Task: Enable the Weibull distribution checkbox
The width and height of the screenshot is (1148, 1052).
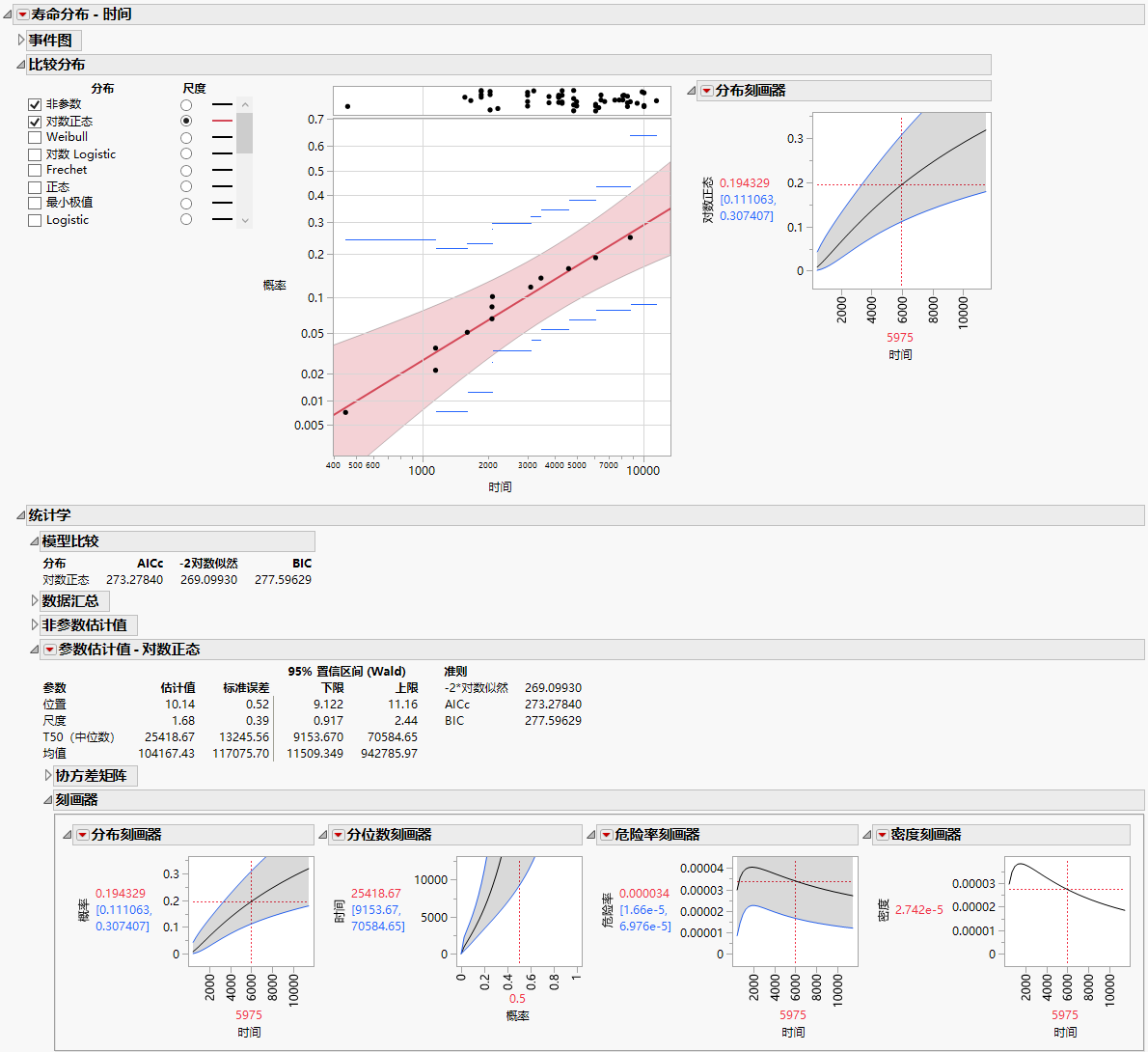Action: coord(35,137)
